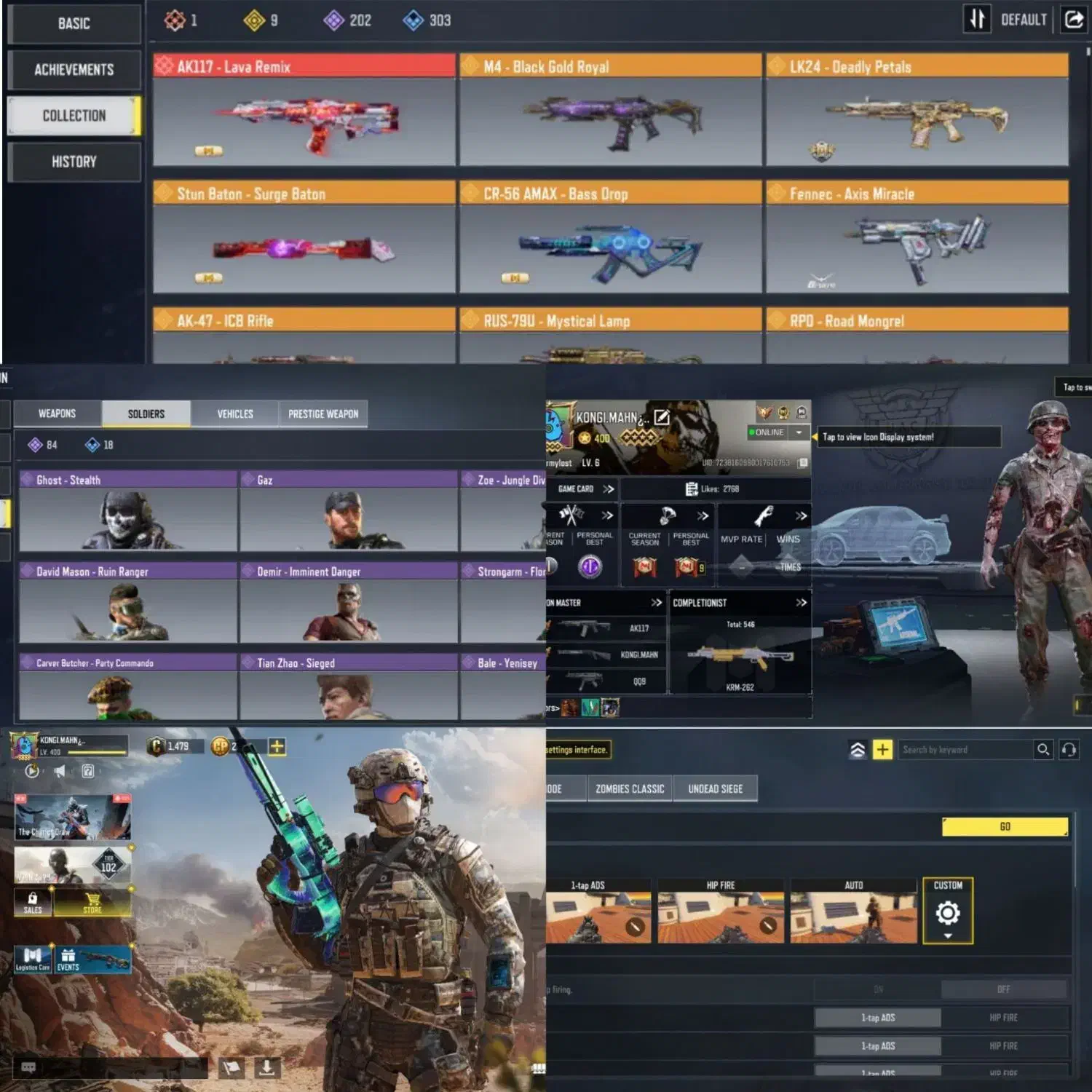Tap the stacked chevrons icon beside plus
This screenshot has width=1092, height=1092.
[x=858, y=749]
